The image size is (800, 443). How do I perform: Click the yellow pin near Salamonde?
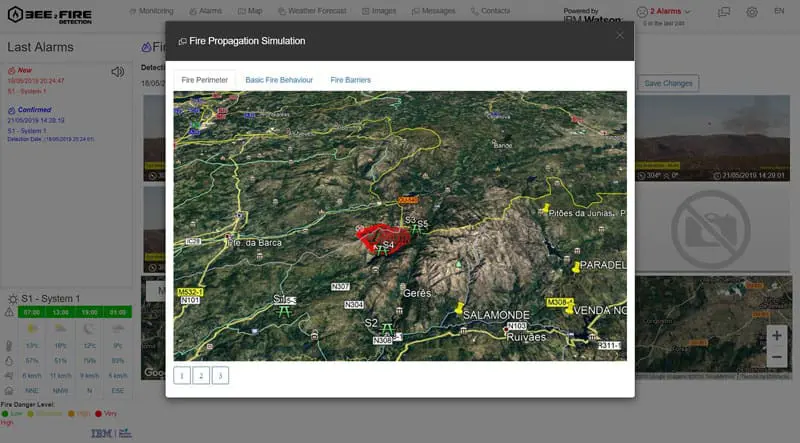(x=459, y=308)
